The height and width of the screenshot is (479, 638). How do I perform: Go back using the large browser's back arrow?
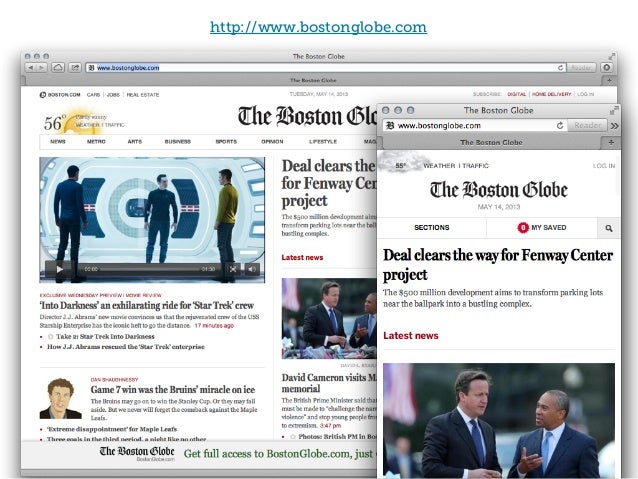(x=31, y=68)
